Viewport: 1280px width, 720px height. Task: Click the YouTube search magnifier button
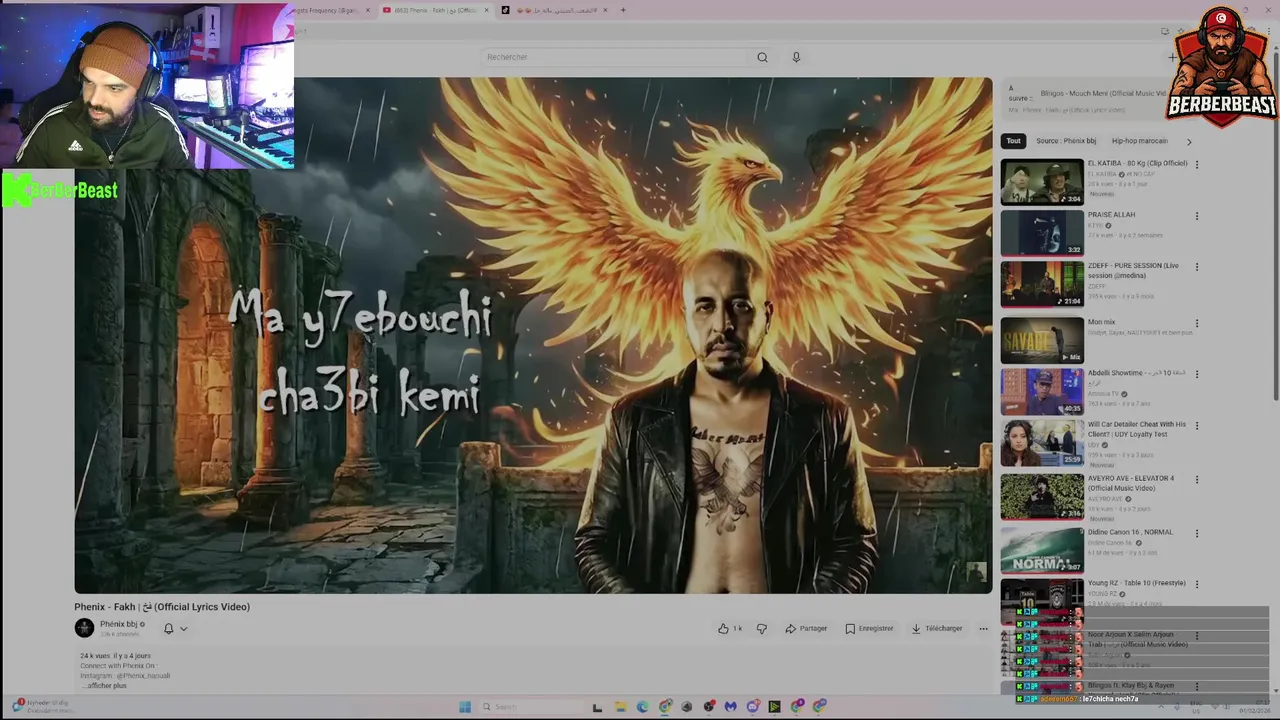(762, 57)
